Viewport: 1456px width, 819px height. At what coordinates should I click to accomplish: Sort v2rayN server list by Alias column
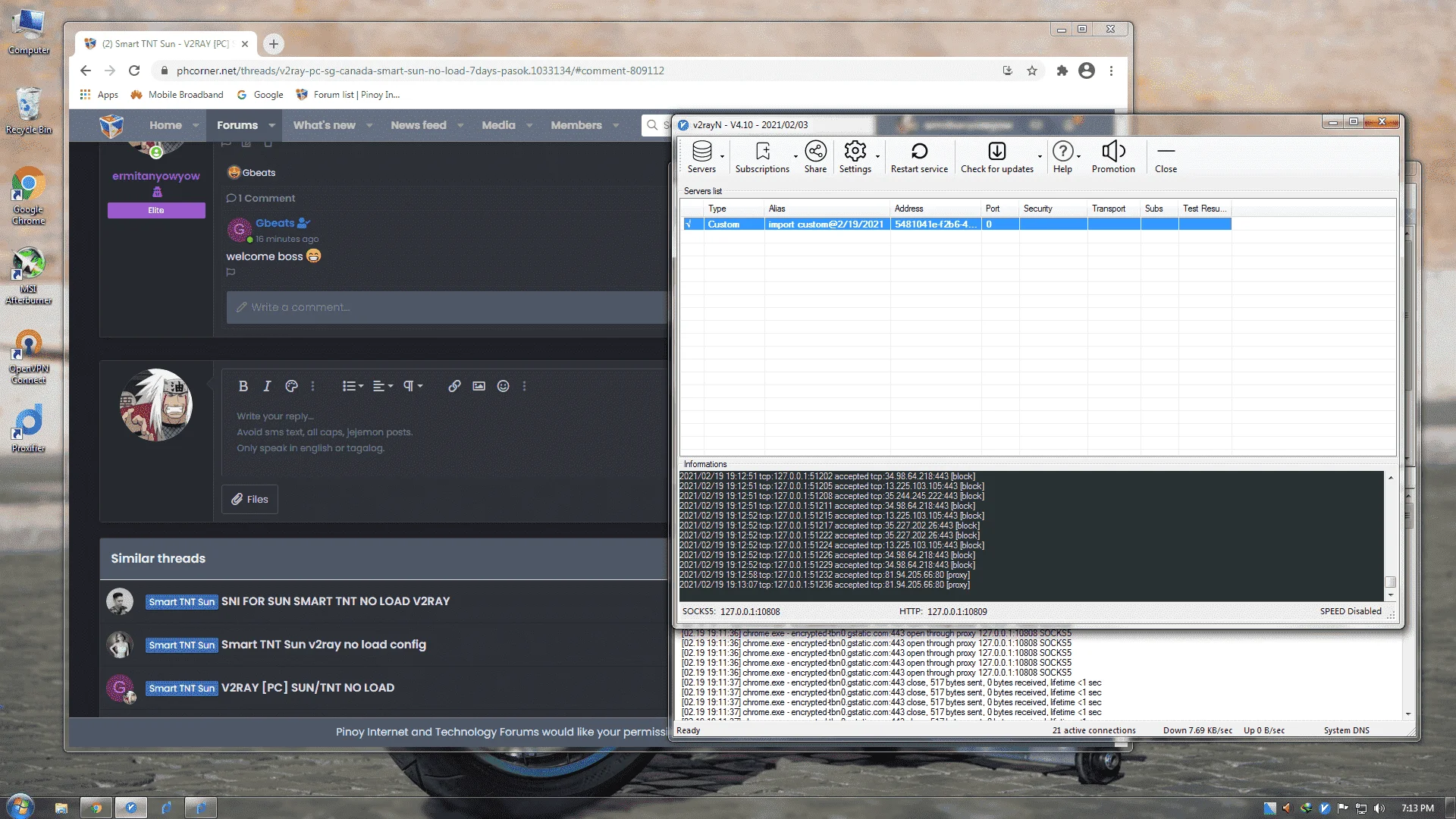tap(827, 209)
